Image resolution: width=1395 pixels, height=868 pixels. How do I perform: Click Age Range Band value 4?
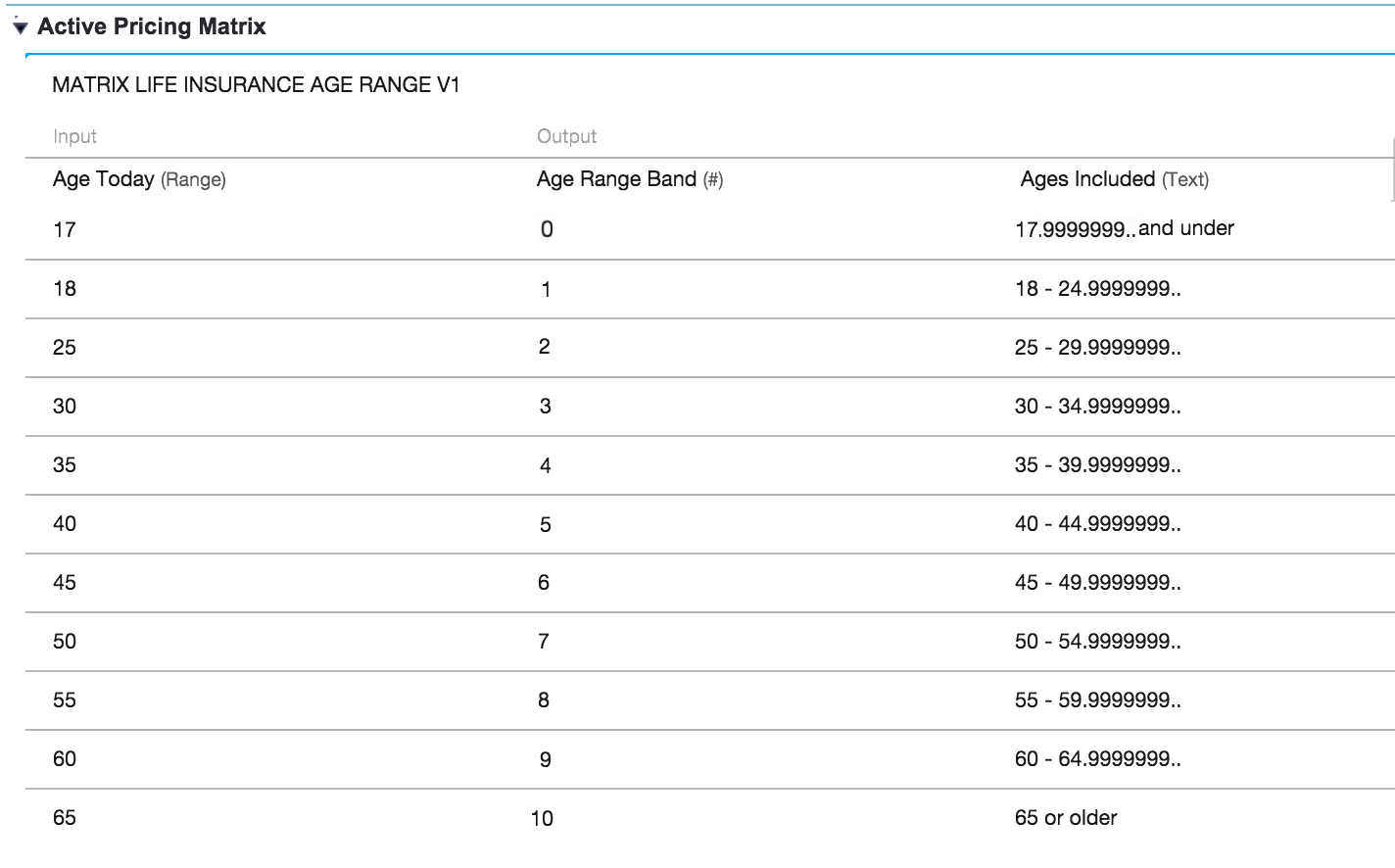tap(546, 465)
